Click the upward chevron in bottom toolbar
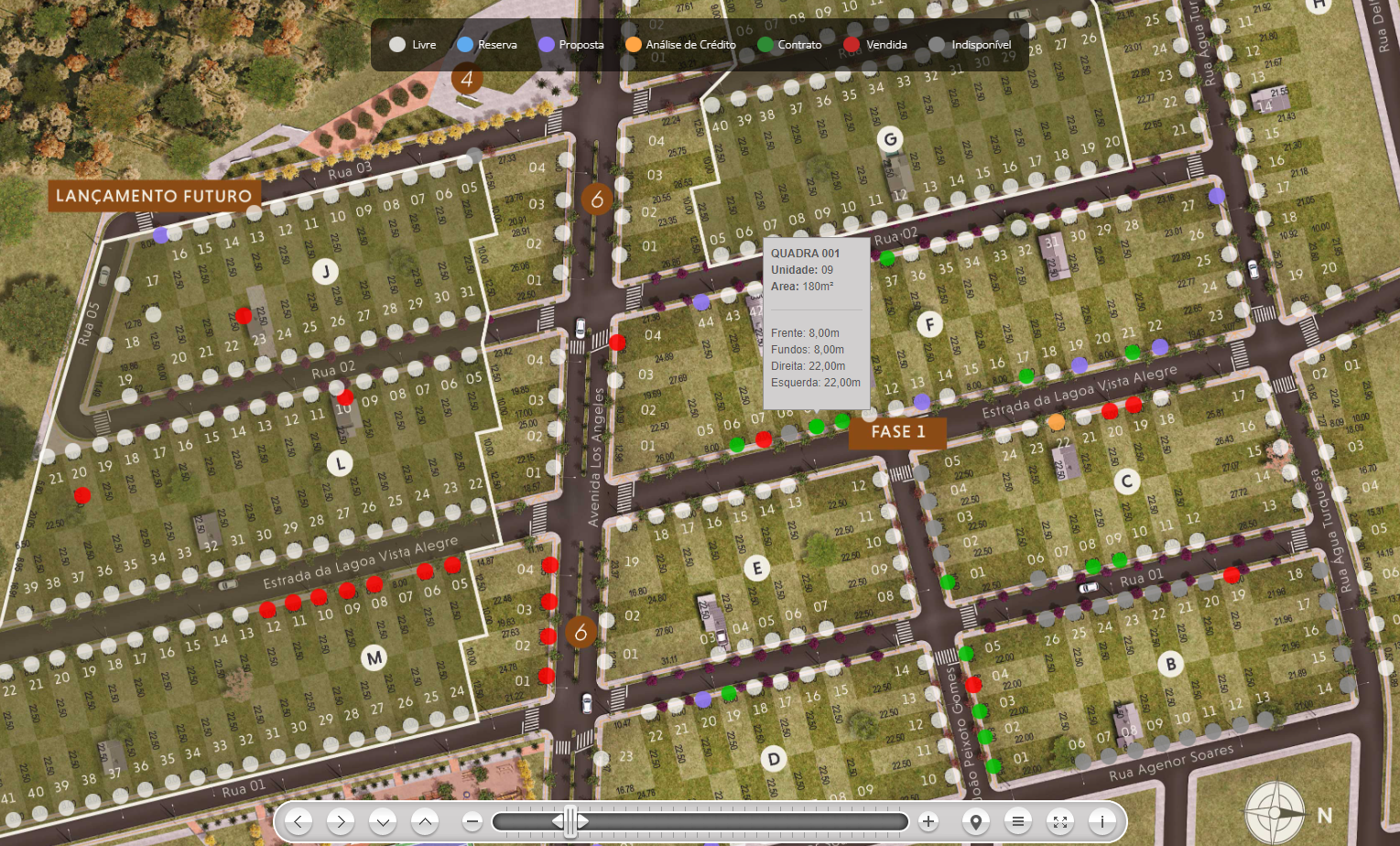This screenshot has width=1400, height=846. pyautogui.click(x=425, y=821)
